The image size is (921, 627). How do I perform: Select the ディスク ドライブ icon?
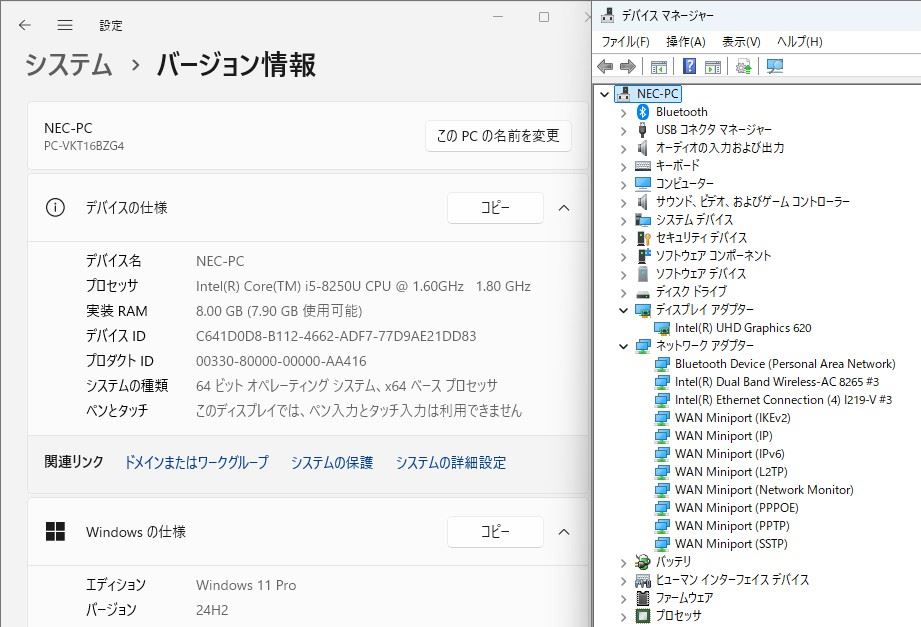click(x=643, y=293)
